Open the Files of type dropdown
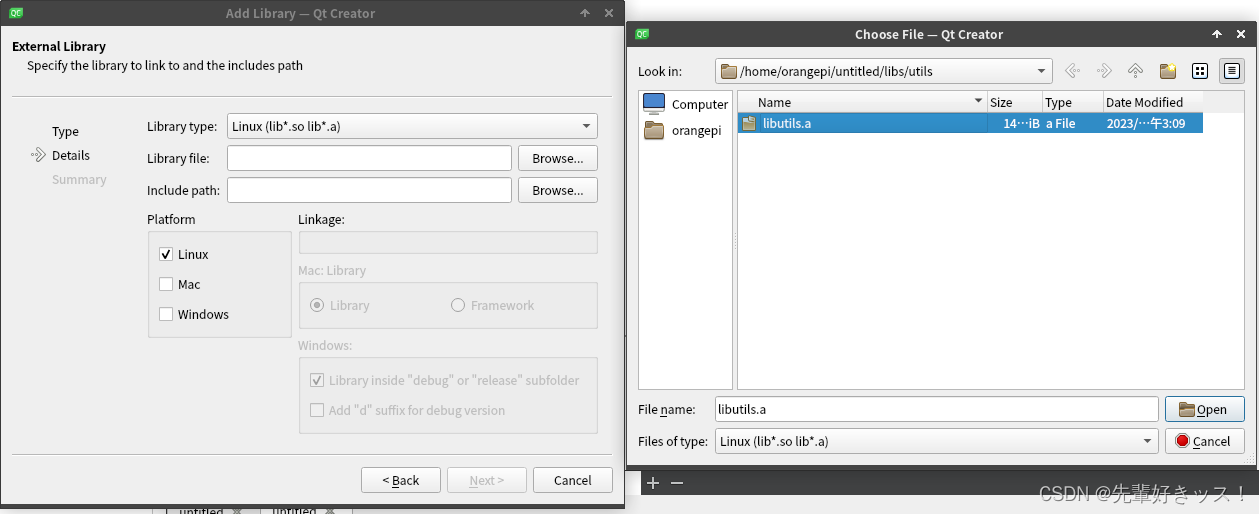 point(937,441)
